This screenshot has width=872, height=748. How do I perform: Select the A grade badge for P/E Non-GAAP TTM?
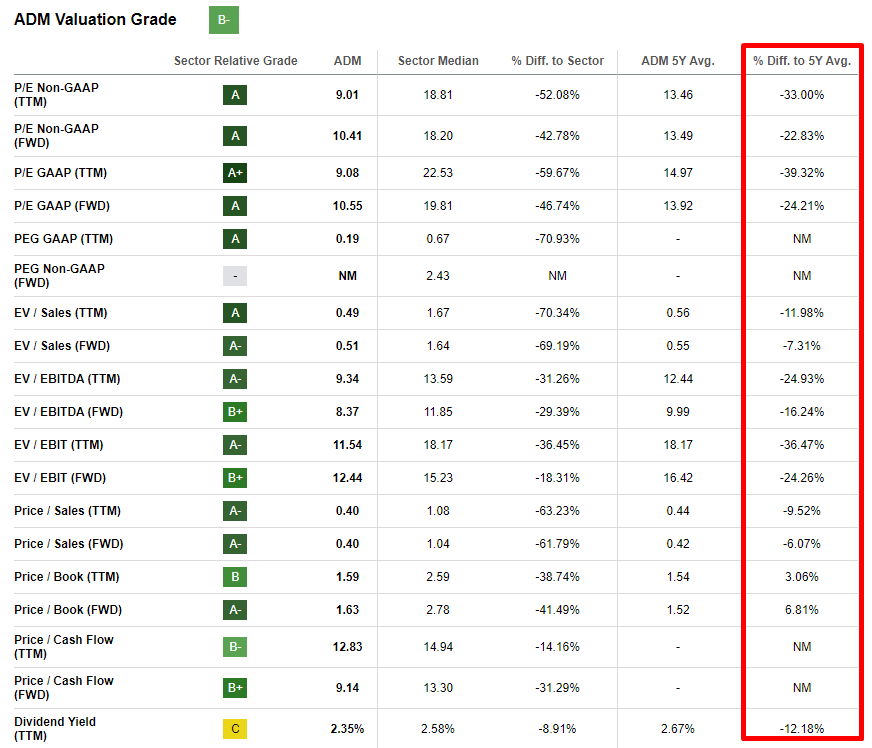[234, 95]
